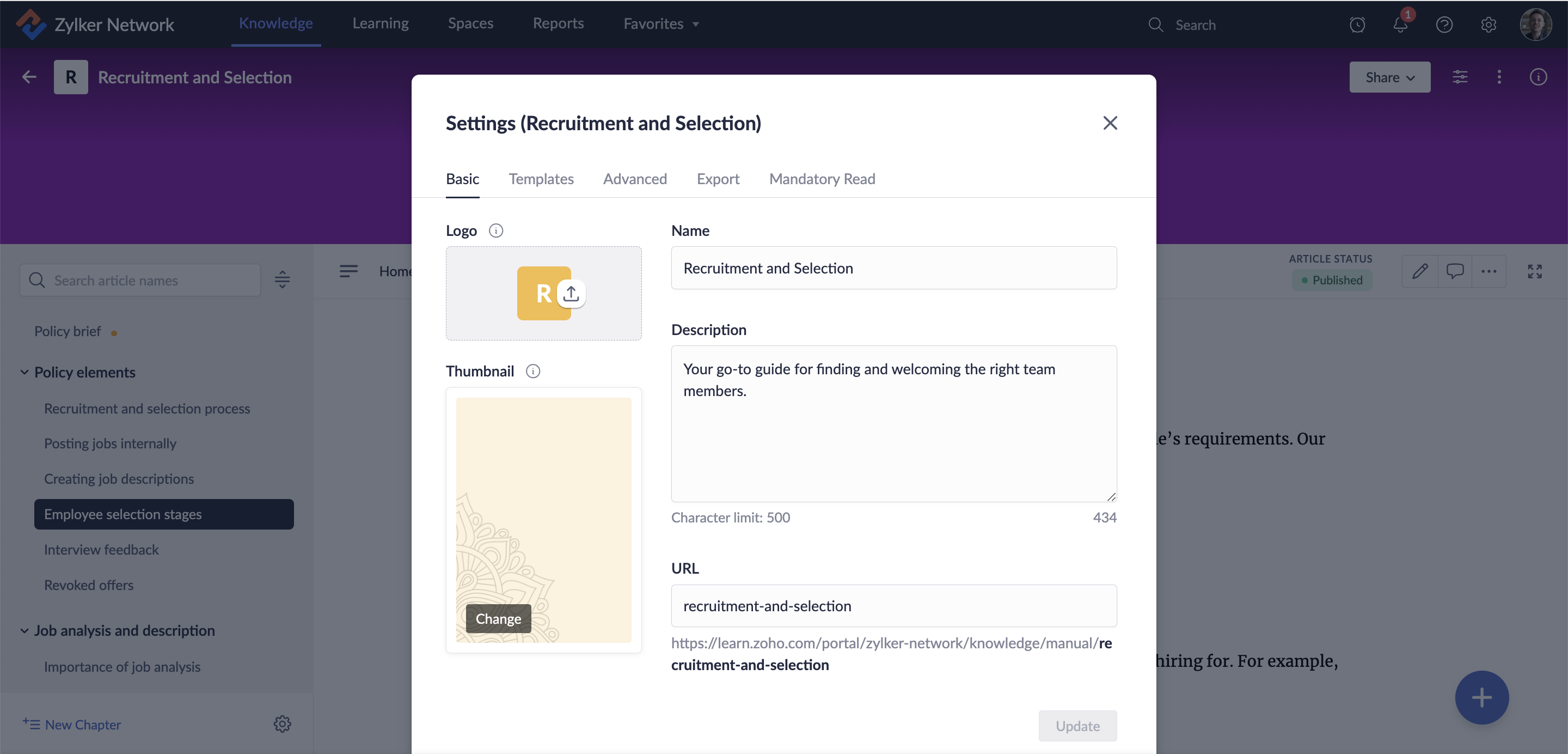Image resolution: width=1568 pixels, height=754 pixels.
Task: Click the Thumbnail info icon
Action: tap(532, 372)
